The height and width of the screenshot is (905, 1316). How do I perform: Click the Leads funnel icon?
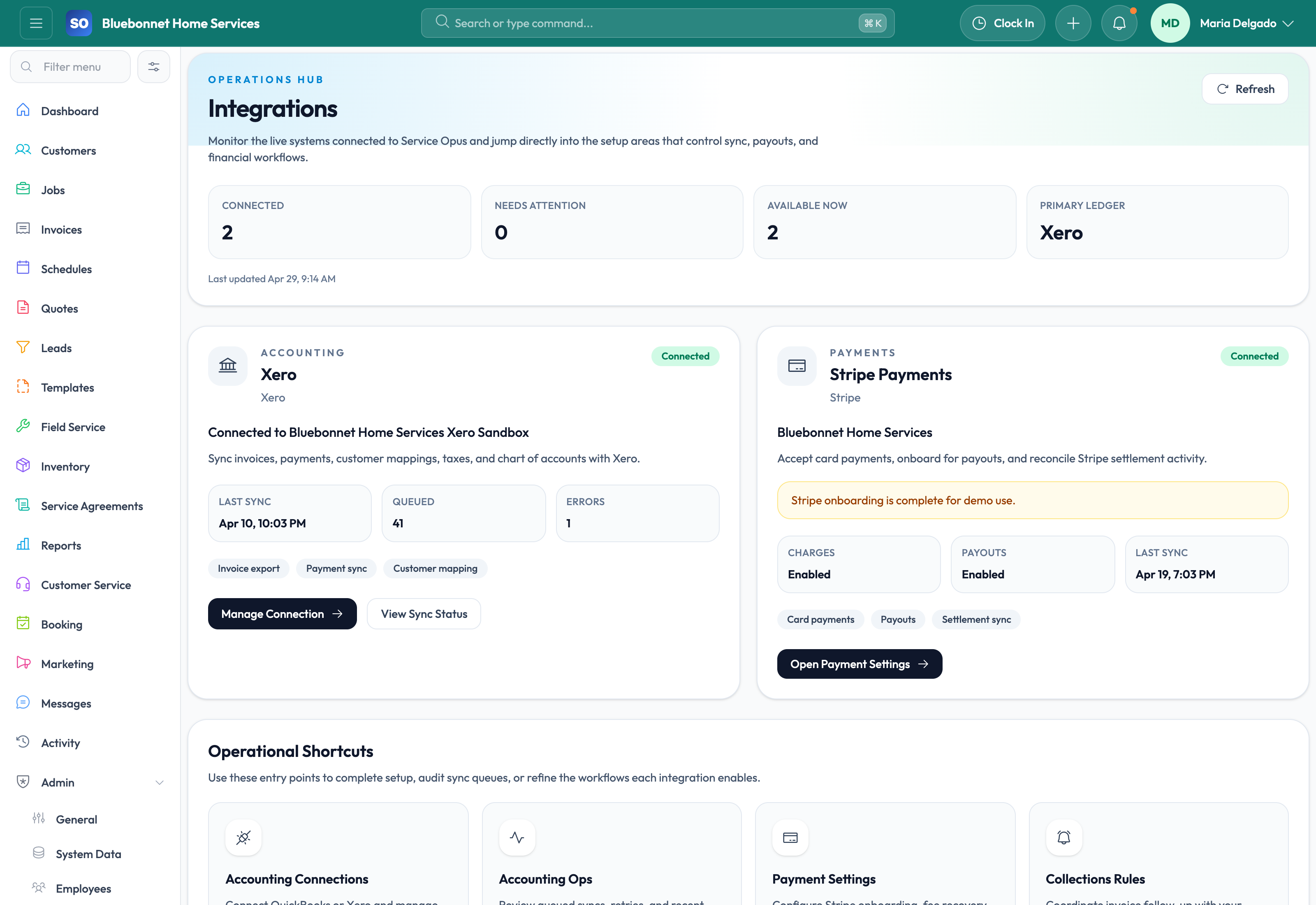[23, 347]
